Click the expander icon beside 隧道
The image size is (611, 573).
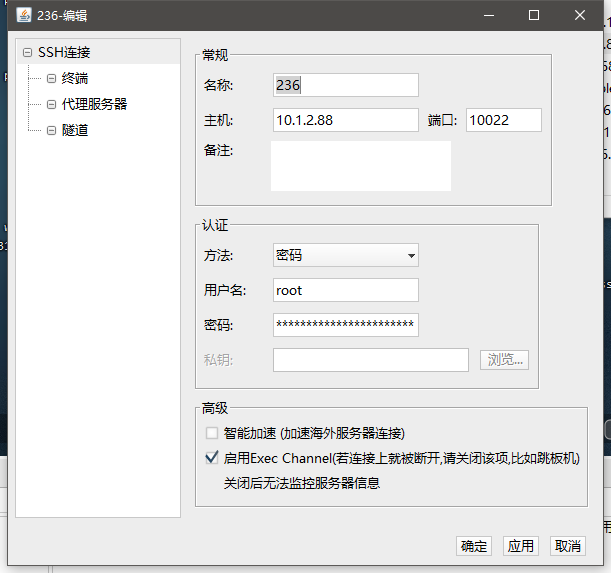pyautogui.click(x=51, y=130)
